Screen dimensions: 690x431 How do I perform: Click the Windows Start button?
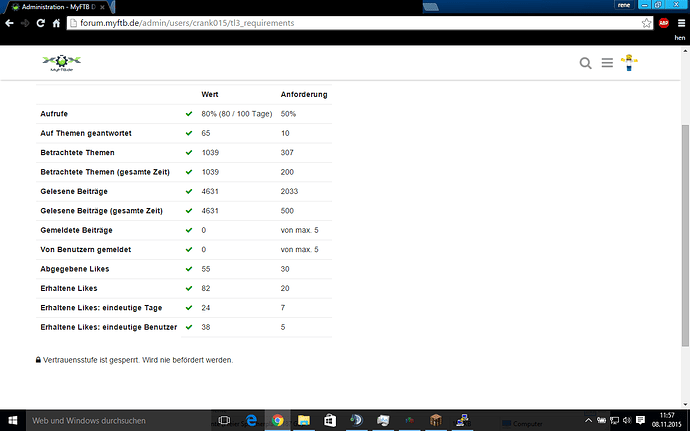click(x=11, y=420)
